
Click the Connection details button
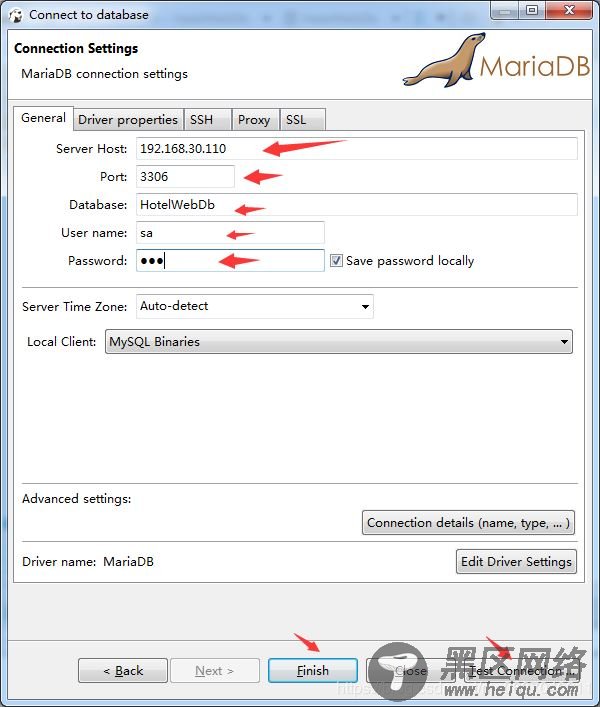468,523
